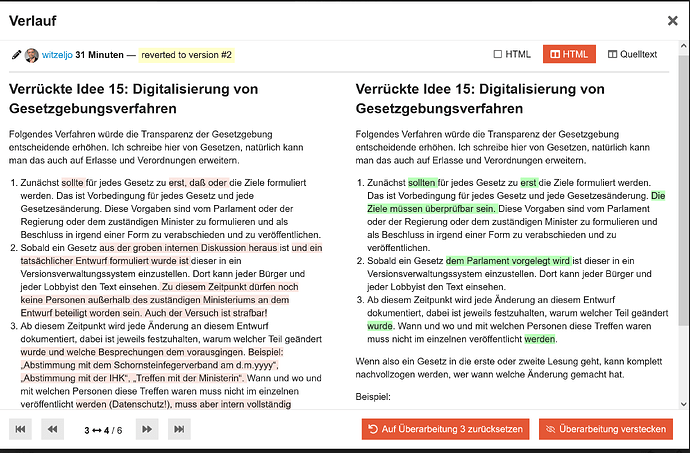Click Auf Überarbeitung 3 zurücksetzen button

point(445,429)
